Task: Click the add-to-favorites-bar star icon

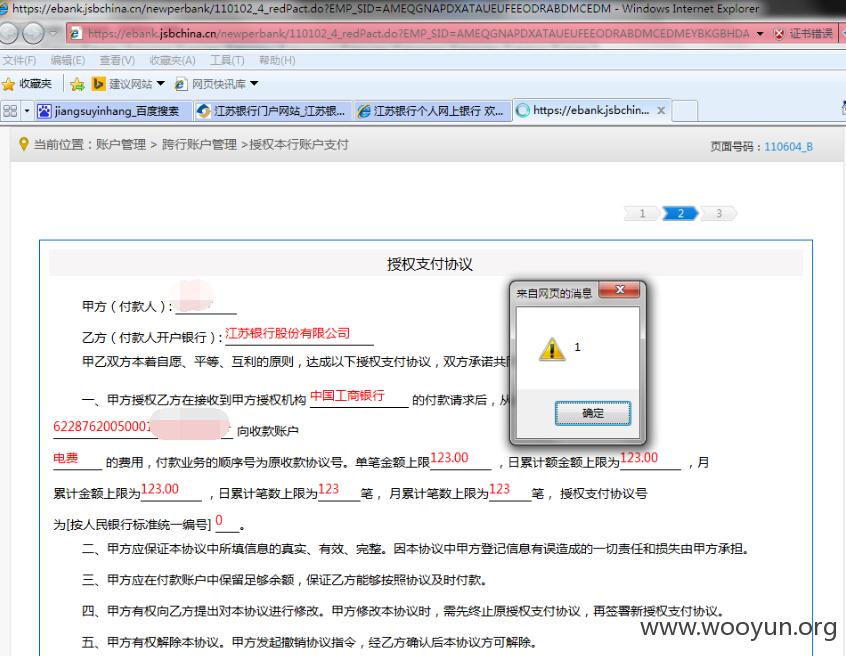Action: (x=77, y=84)
